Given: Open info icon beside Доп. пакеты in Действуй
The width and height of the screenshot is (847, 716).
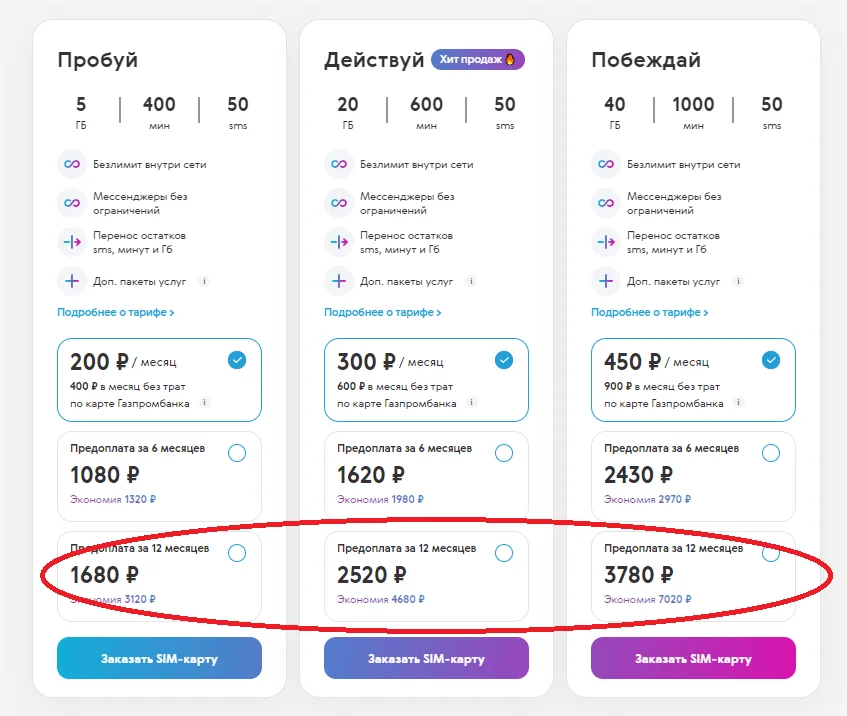Looking at the screenshot, I should point(471,281).
